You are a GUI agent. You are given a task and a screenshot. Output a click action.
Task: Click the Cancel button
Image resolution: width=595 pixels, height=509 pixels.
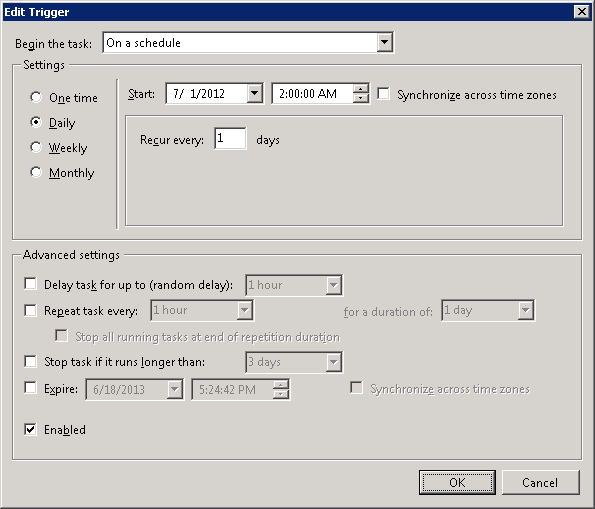540,482
